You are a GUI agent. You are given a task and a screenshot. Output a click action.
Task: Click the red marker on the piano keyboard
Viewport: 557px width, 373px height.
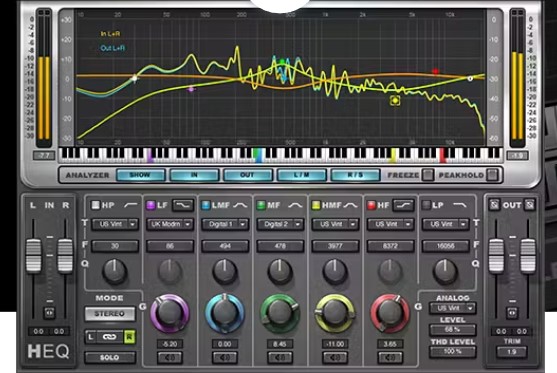point(442,155)
